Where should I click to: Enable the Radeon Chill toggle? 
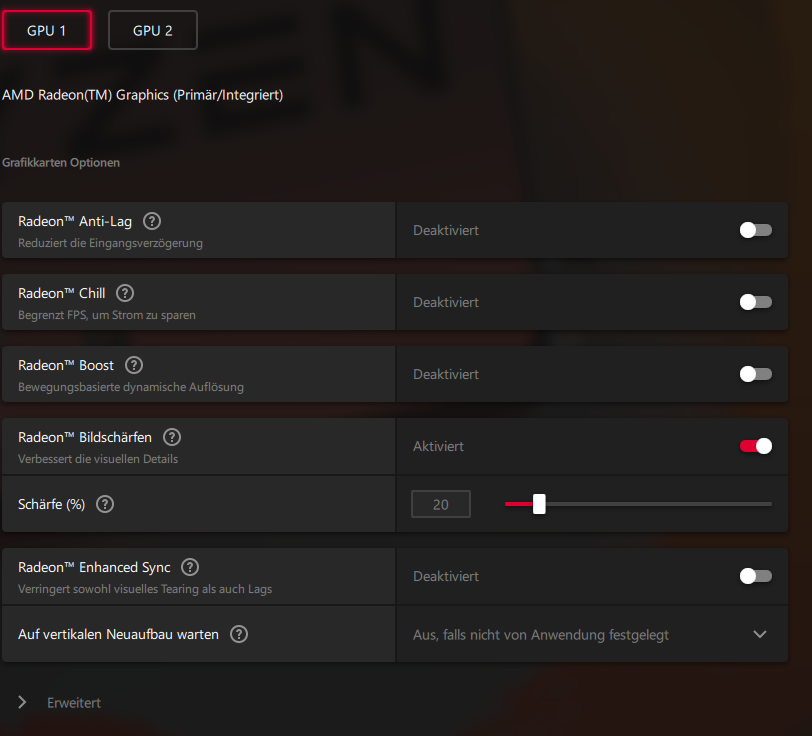point(756,302)
